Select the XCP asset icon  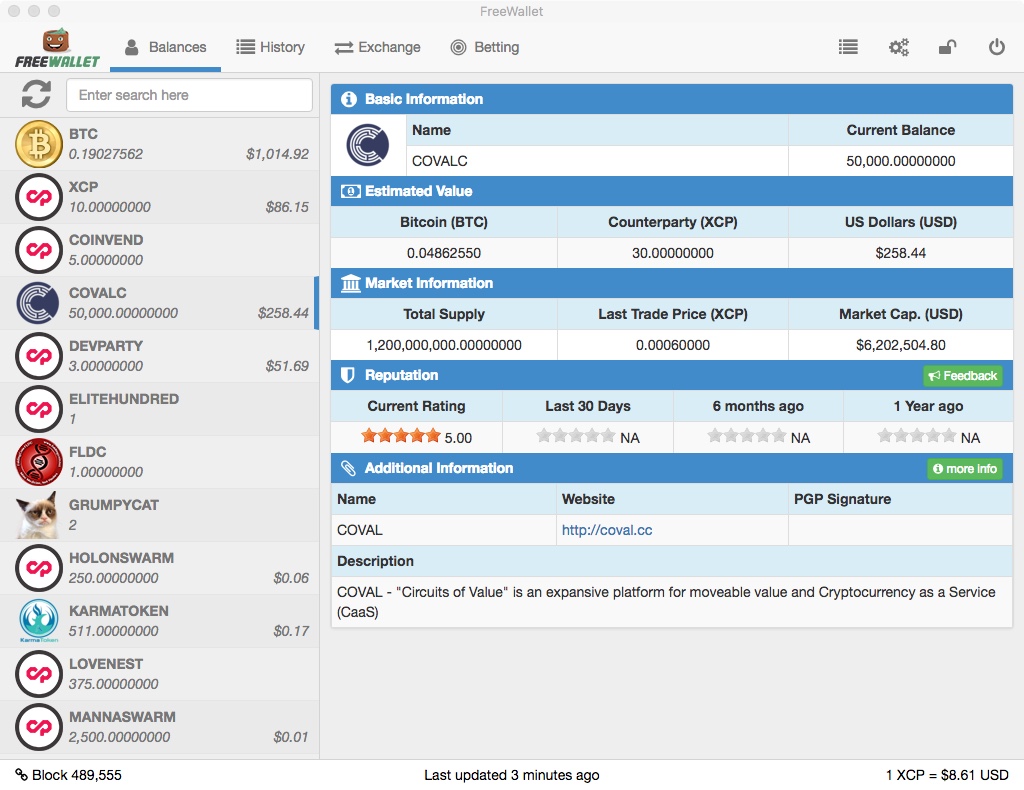[x=39, y=197]
